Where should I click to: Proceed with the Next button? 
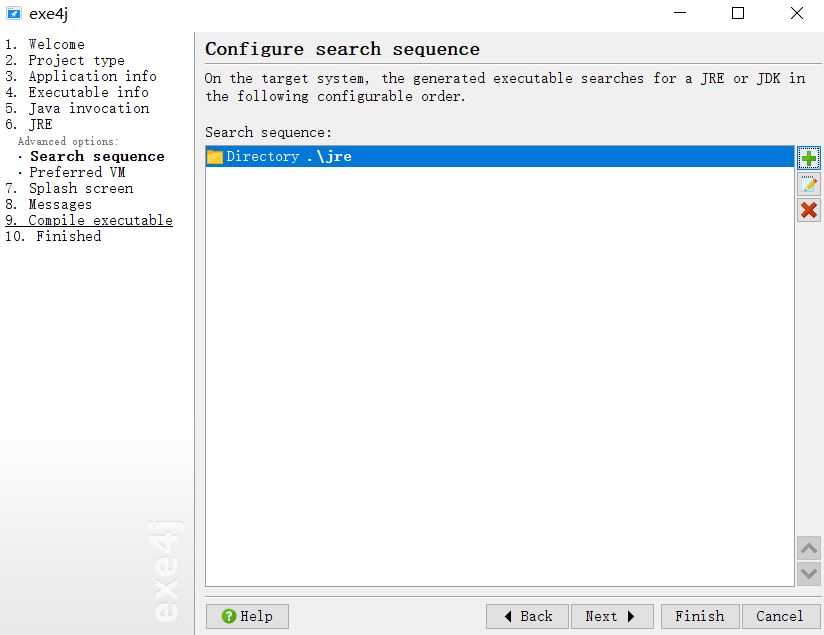click(x=612, y=616)
